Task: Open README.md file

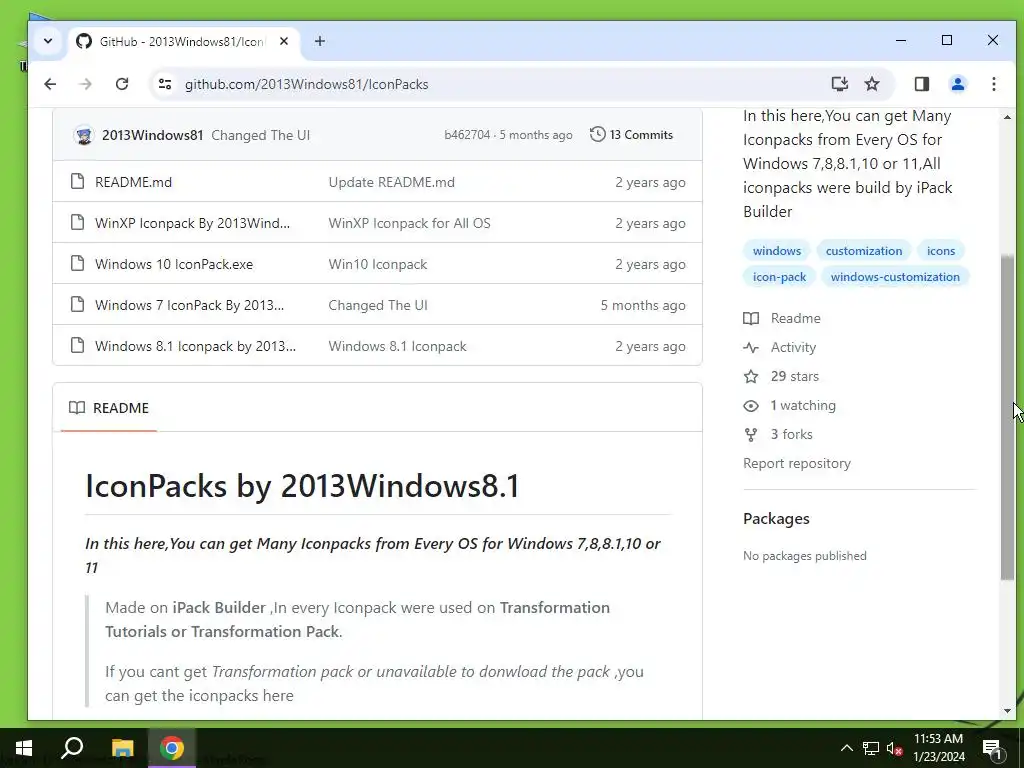Action: click(133, 182)
